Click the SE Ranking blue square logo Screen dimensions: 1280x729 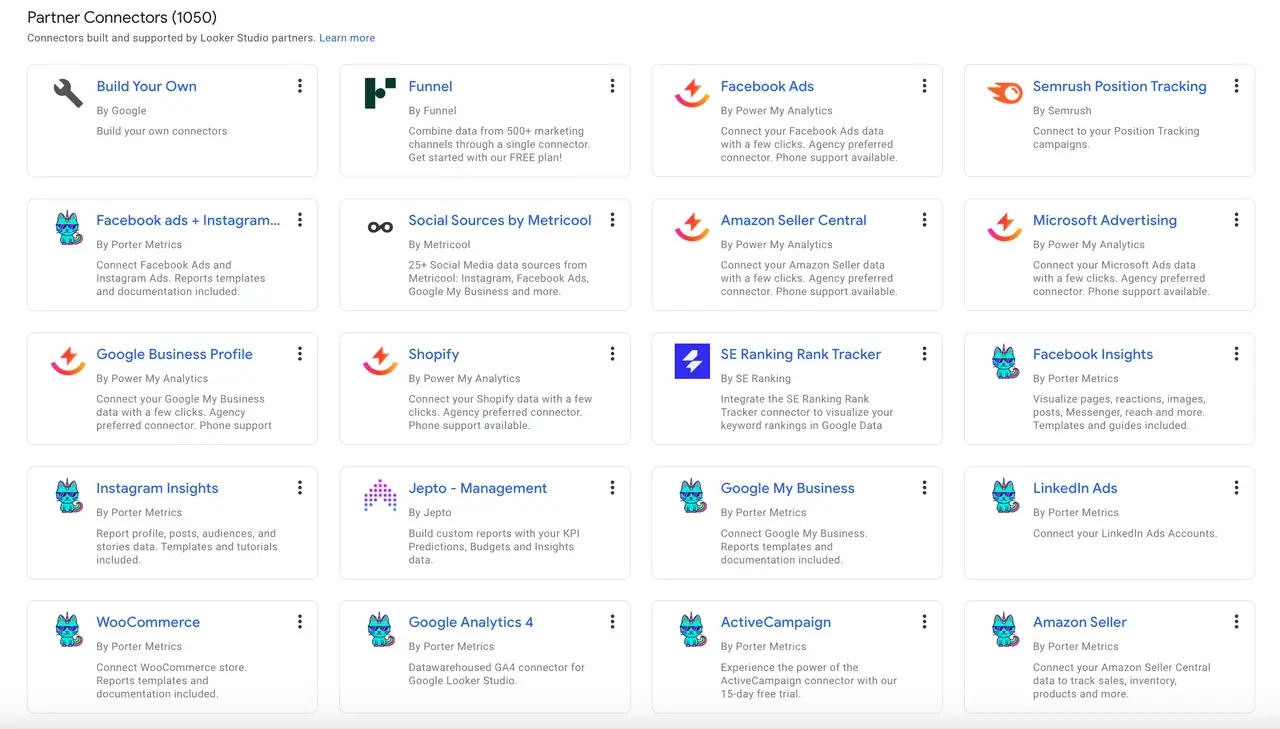[692, 361]
